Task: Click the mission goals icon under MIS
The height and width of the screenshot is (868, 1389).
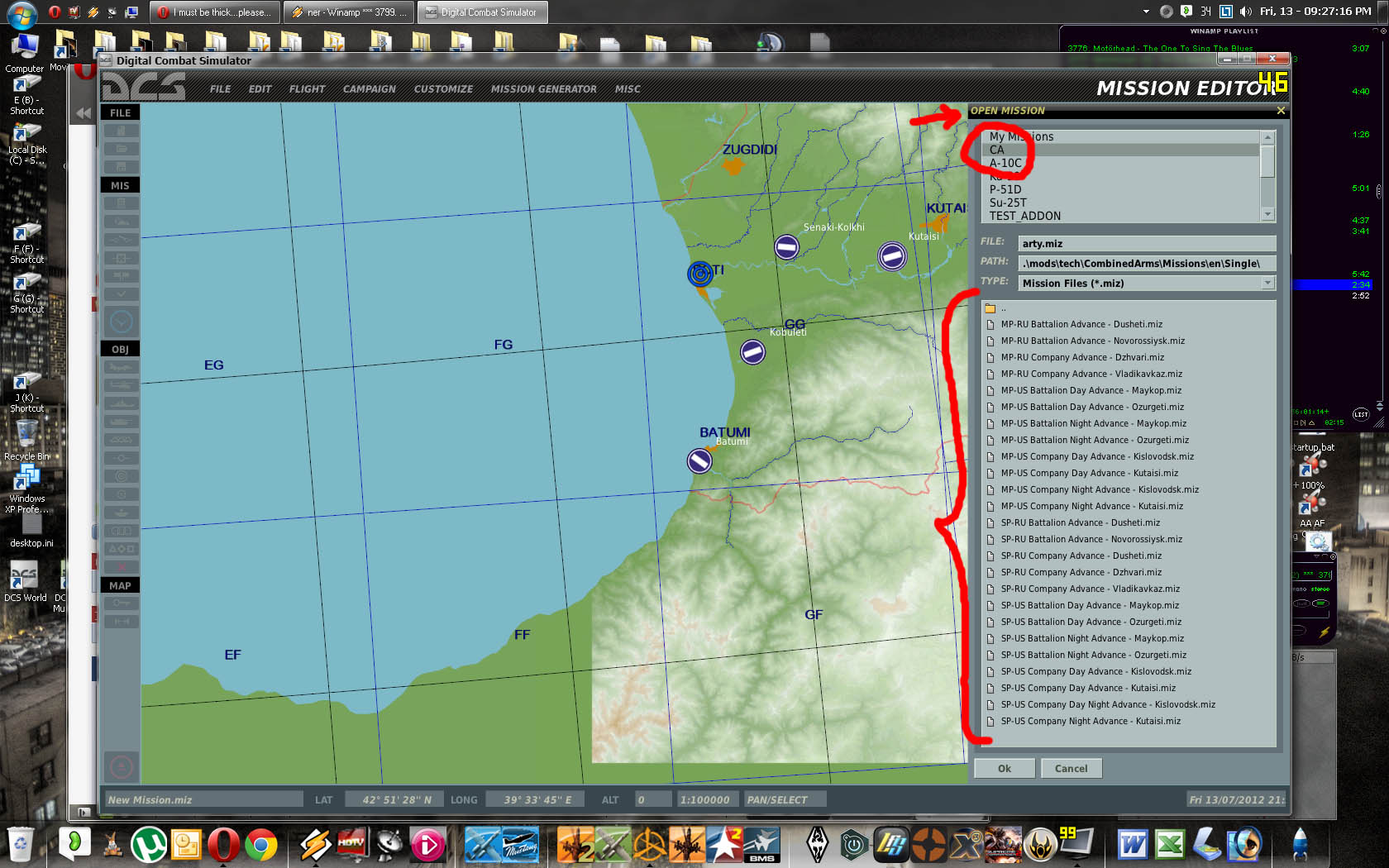Action: (x=121, y=258)
